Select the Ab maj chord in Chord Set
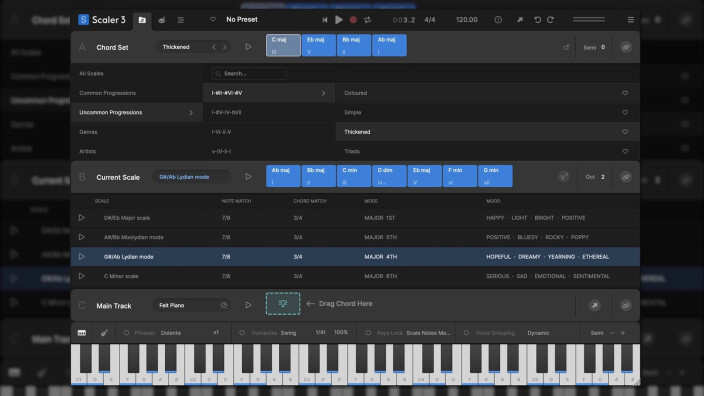Viewport: 704px width, 396px height. pos(389,45)
